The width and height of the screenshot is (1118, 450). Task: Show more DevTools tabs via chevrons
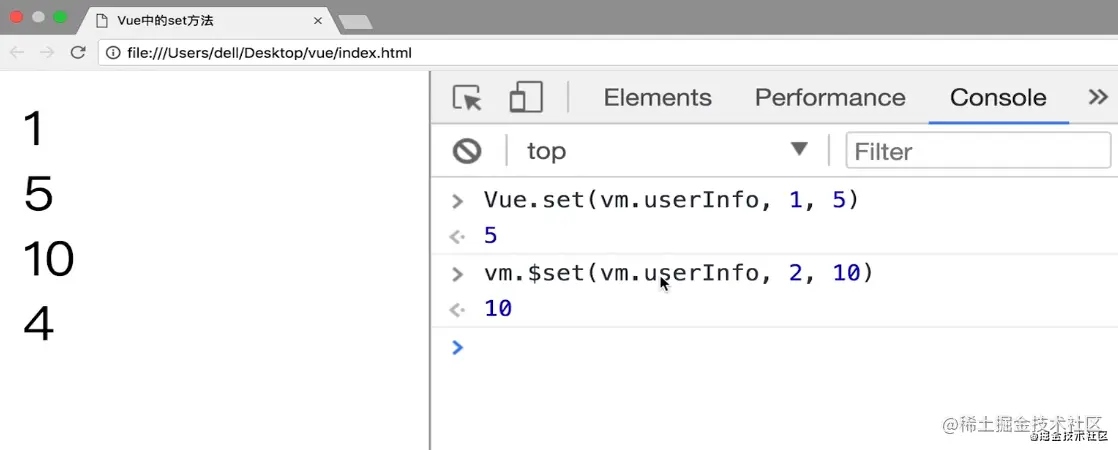click(1098, 97)
